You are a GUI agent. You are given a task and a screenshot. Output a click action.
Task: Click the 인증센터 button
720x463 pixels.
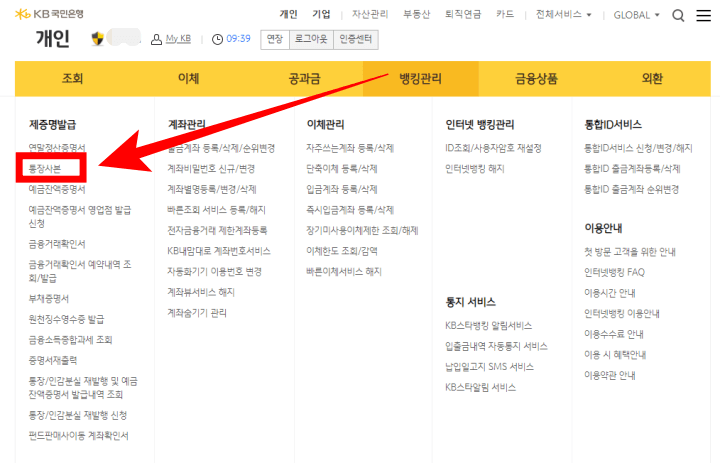(355, 40)
